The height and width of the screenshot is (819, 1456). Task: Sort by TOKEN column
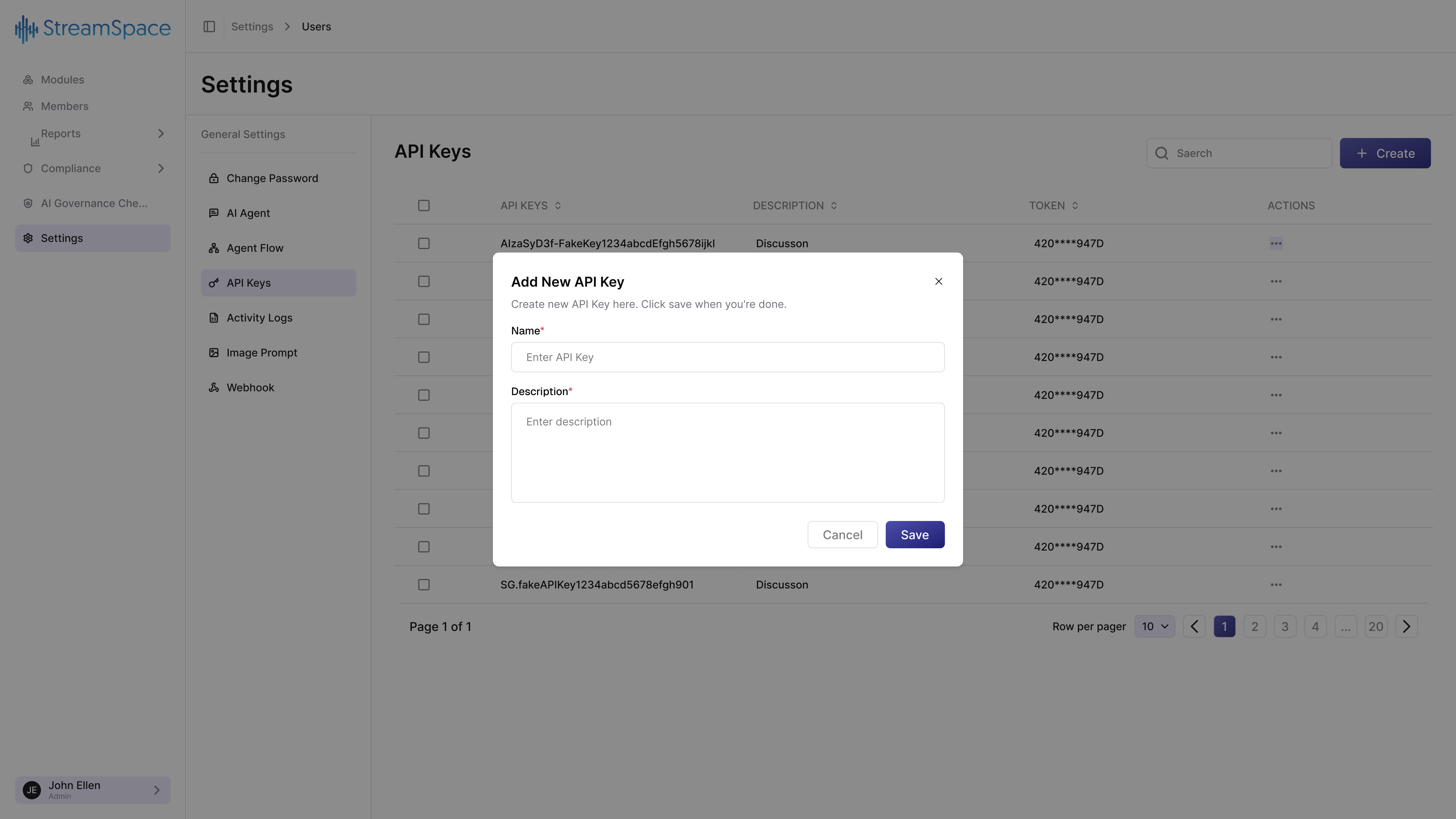coord(1054,206)
